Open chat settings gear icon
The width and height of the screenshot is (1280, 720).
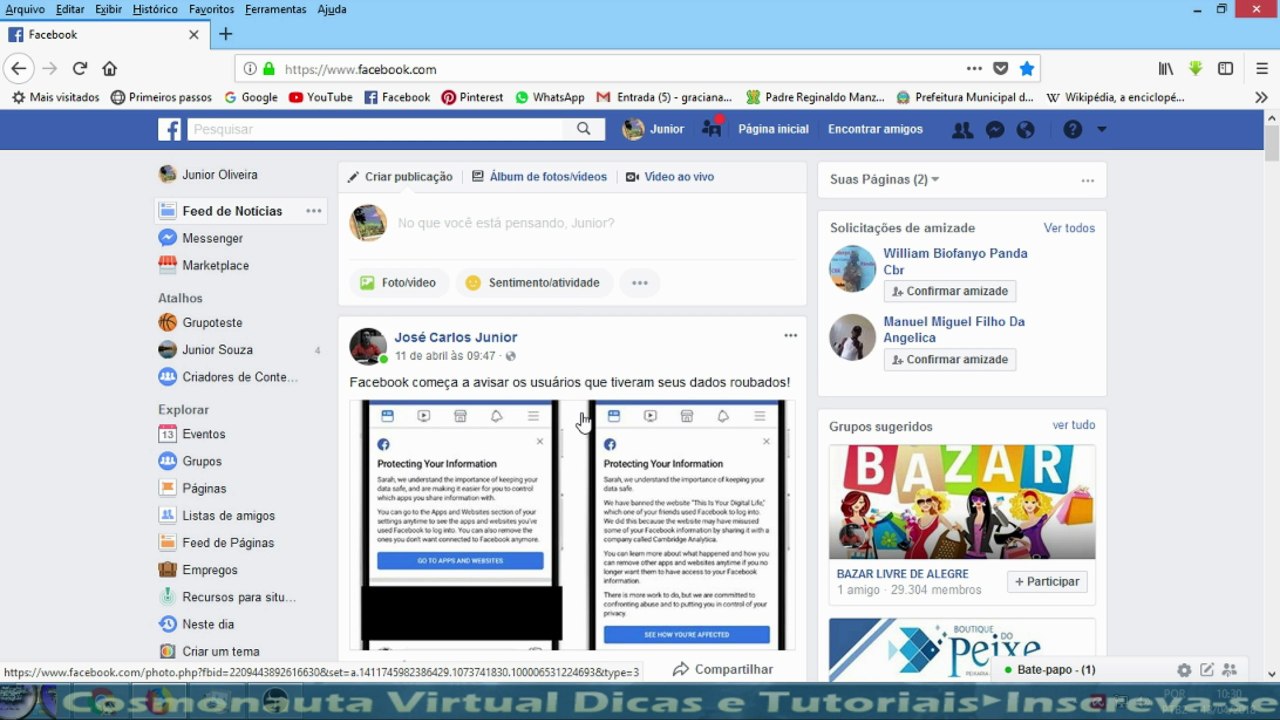[x=1184, y=670]
